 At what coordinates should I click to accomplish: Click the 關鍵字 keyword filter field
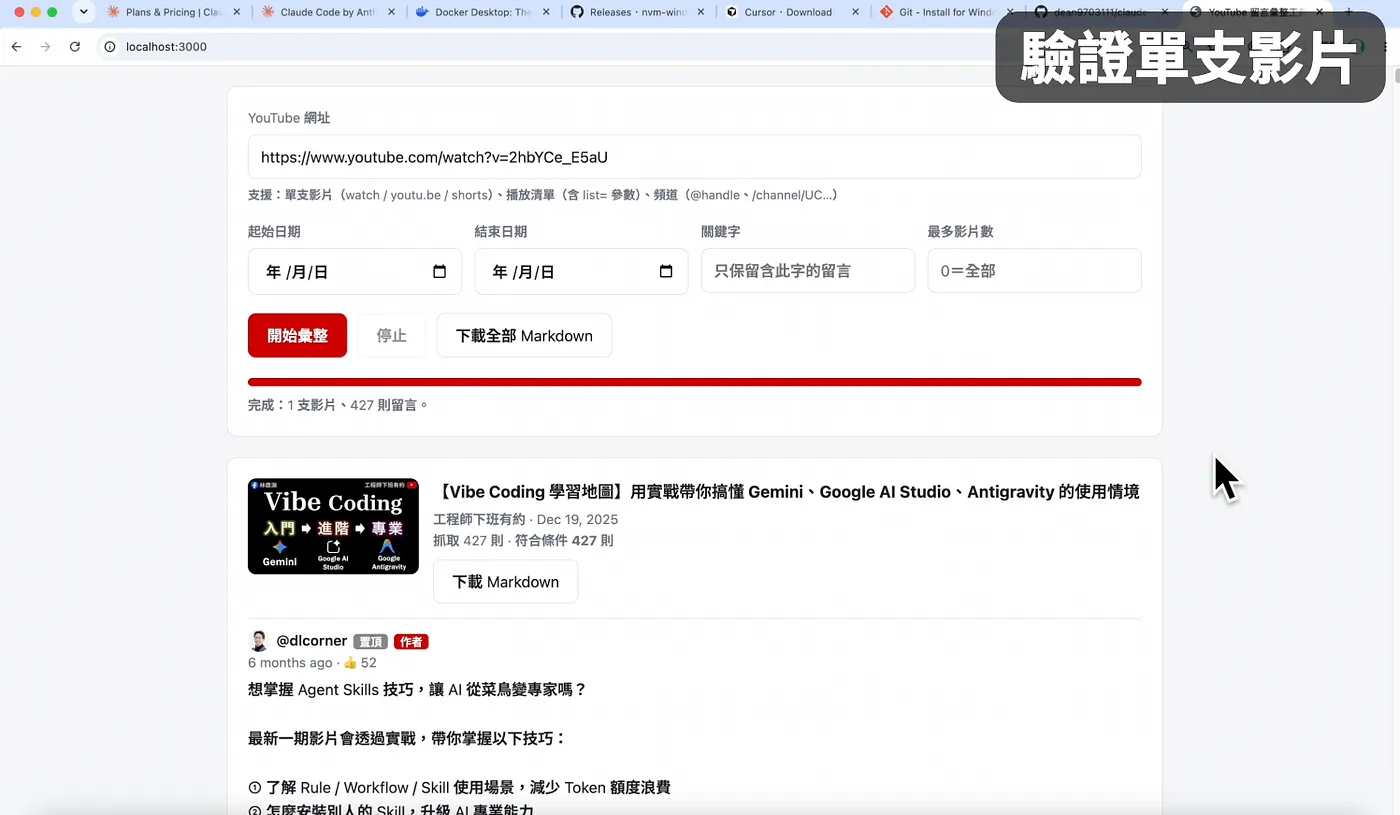click(x=808, y=271)
